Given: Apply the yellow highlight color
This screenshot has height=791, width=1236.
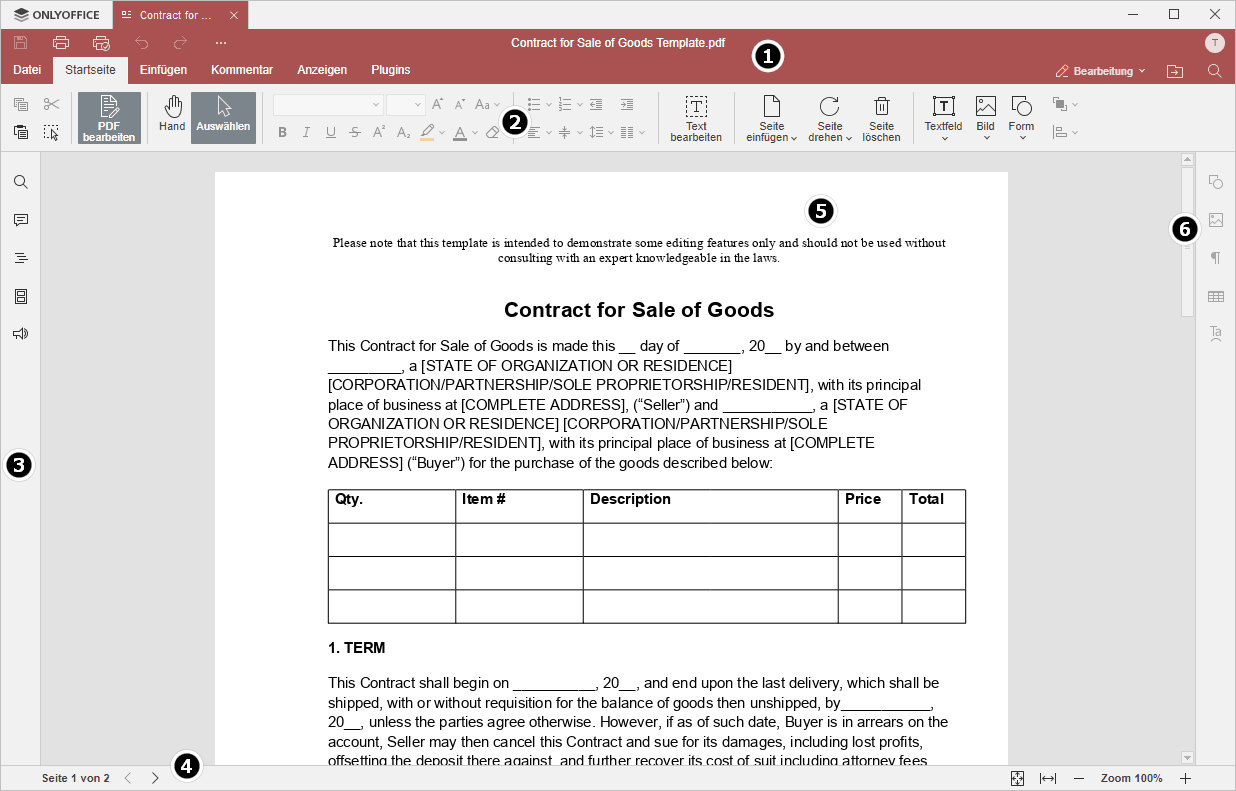Looking at the screenshot, I should [x=427, y=132].
